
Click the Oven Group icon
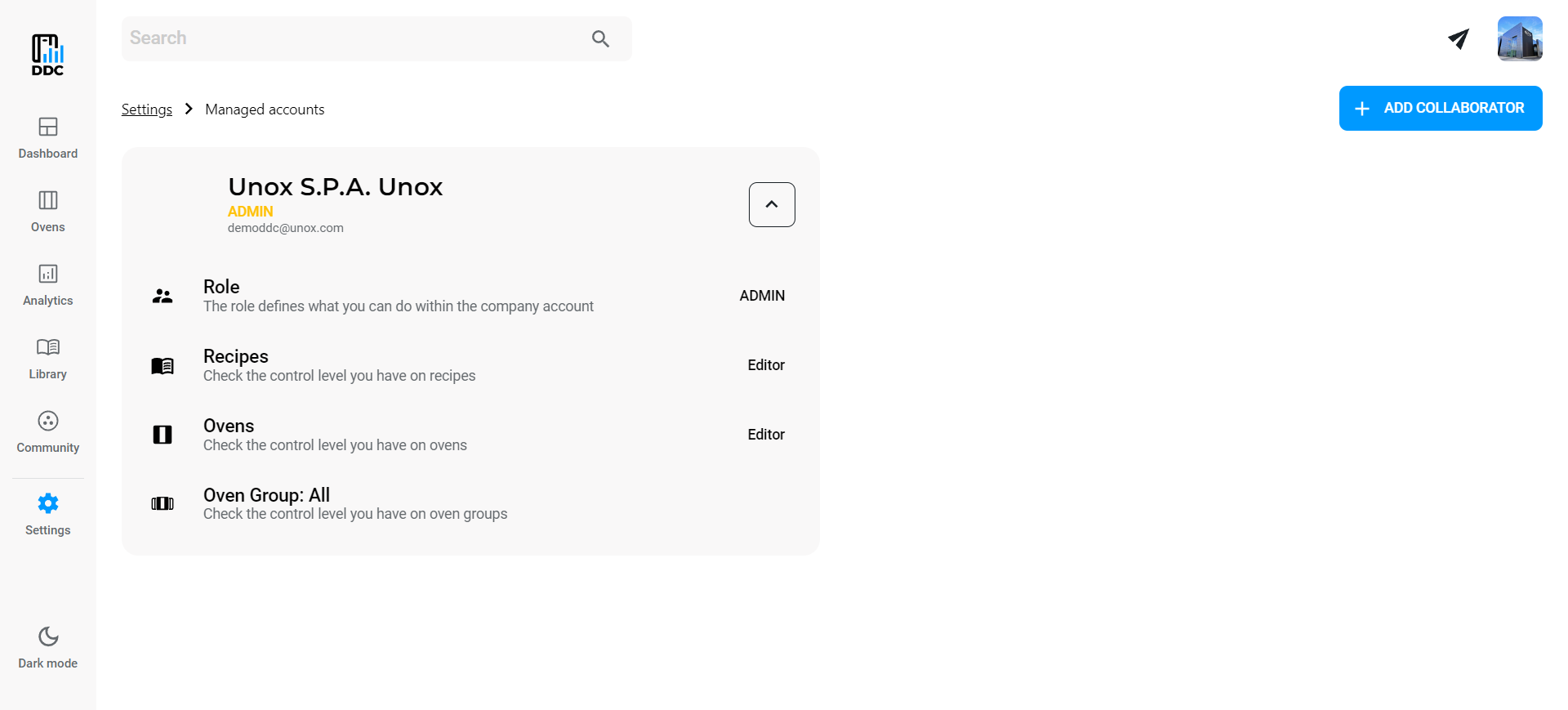pyautogui.click(x=163, y=503)
